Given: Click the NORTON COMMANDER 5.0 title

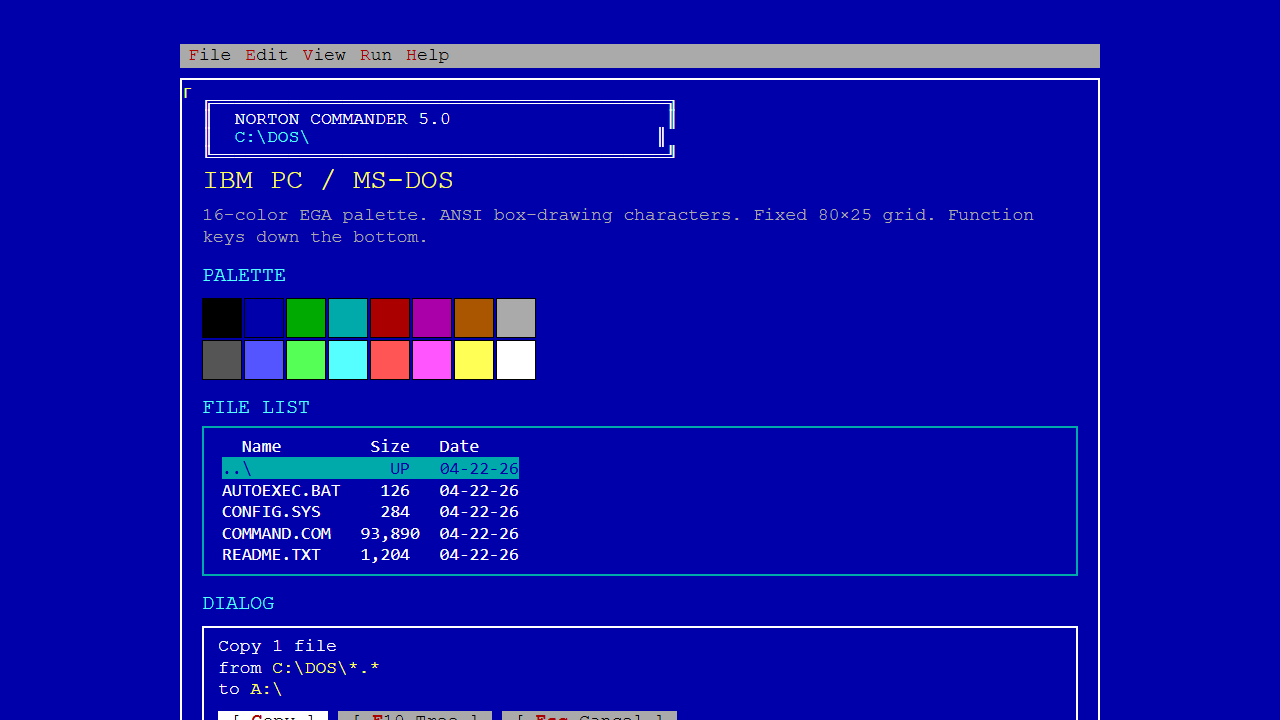Looking at the screenshot, I should pyautogui.click(x=342, y=119).
